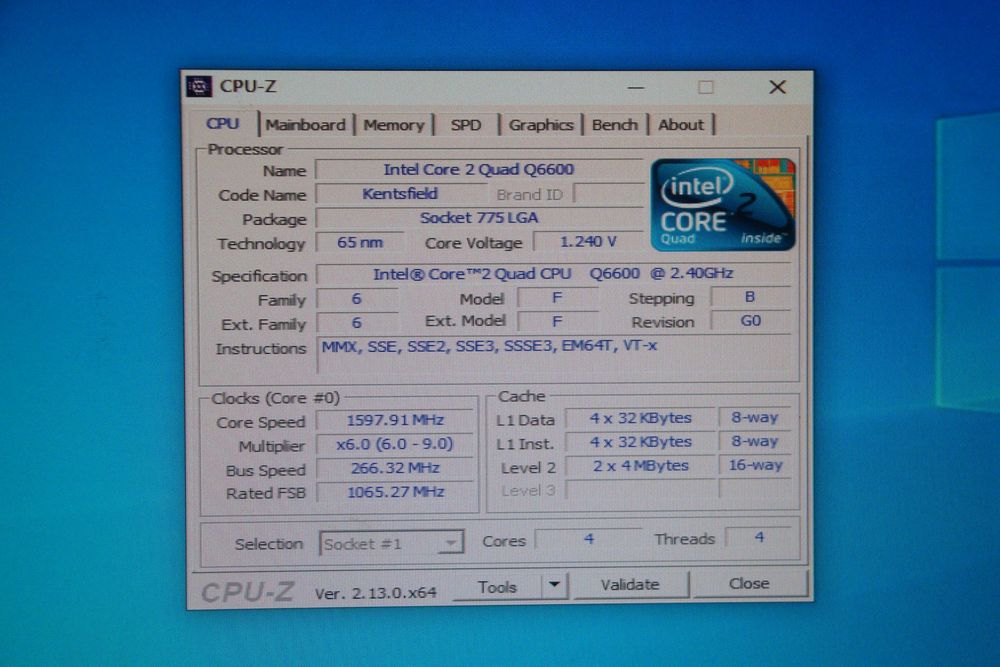This screenshot has height=667, width=1000.
Task: Open the Memory tab
Action: pyautogui.click(x=393, y=125)
